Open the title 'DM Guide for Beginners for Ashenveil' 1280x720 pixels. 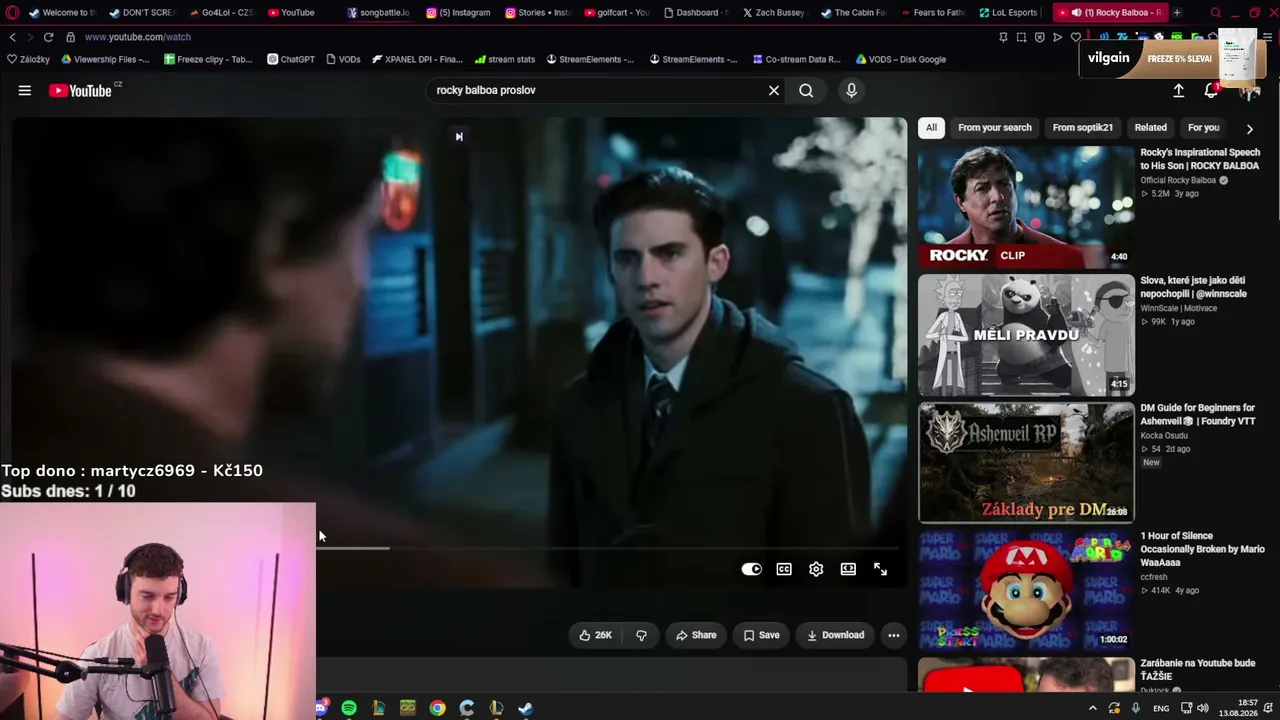[1198, 414]
